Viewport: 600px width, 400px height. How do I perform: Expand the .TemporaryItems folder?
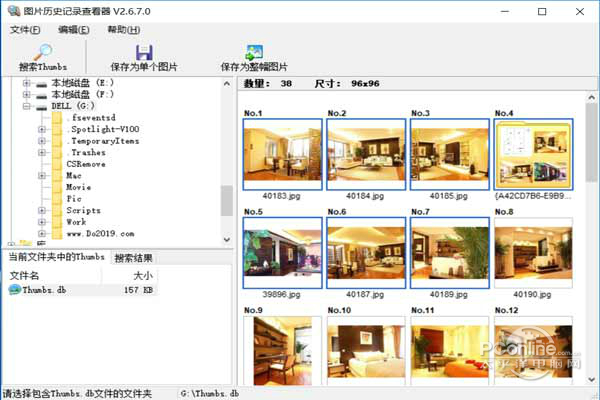click(42, 141)
